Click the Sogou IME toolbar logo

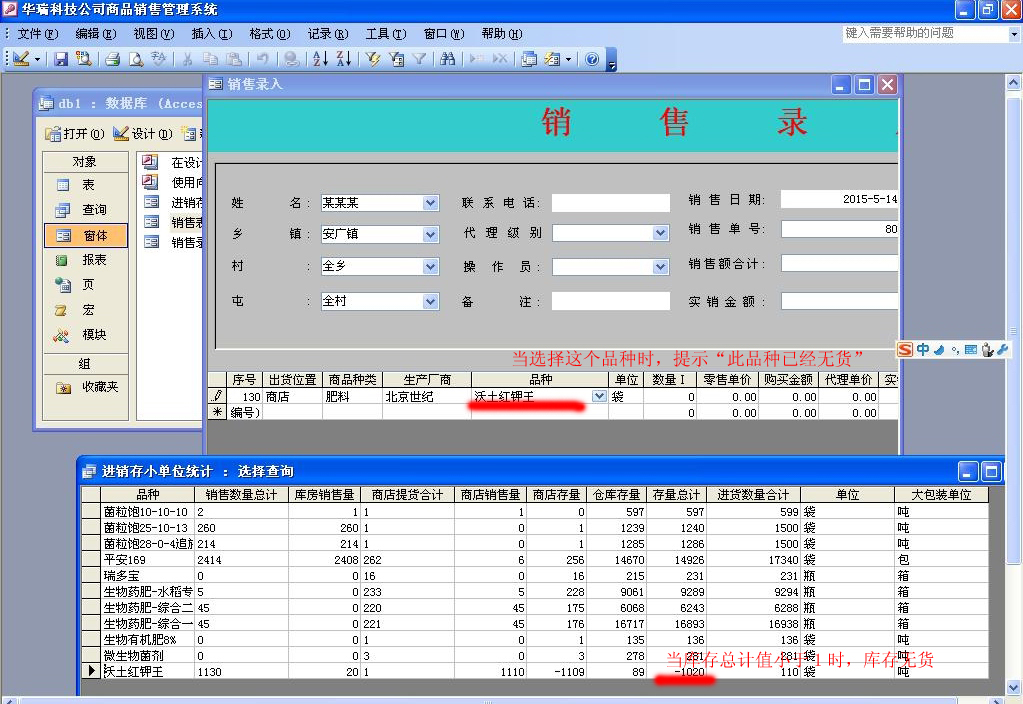click(x=904, y=350)
